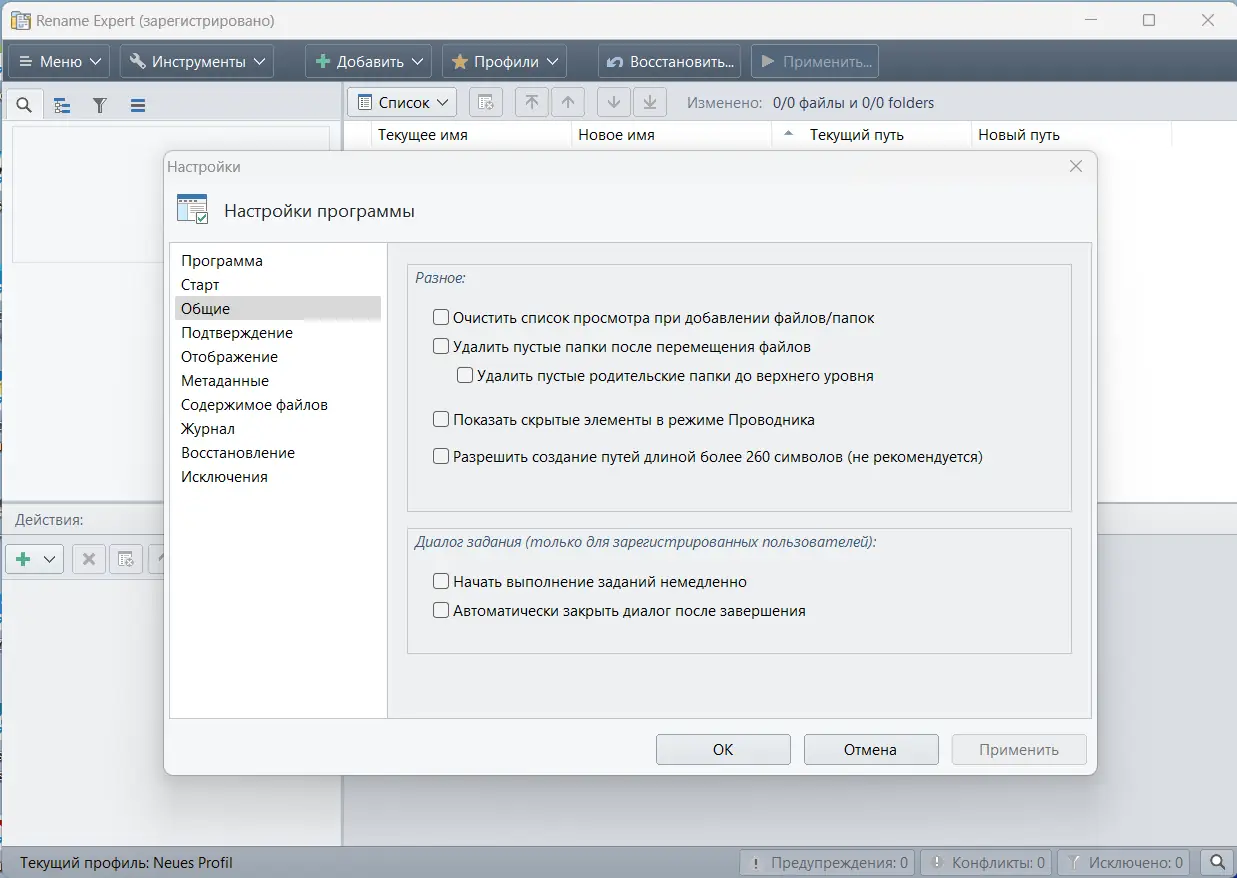This screenshot has height=878, width=1237.
Task: Switch to the folder tree view icon
Action: (x=62, y=105)
